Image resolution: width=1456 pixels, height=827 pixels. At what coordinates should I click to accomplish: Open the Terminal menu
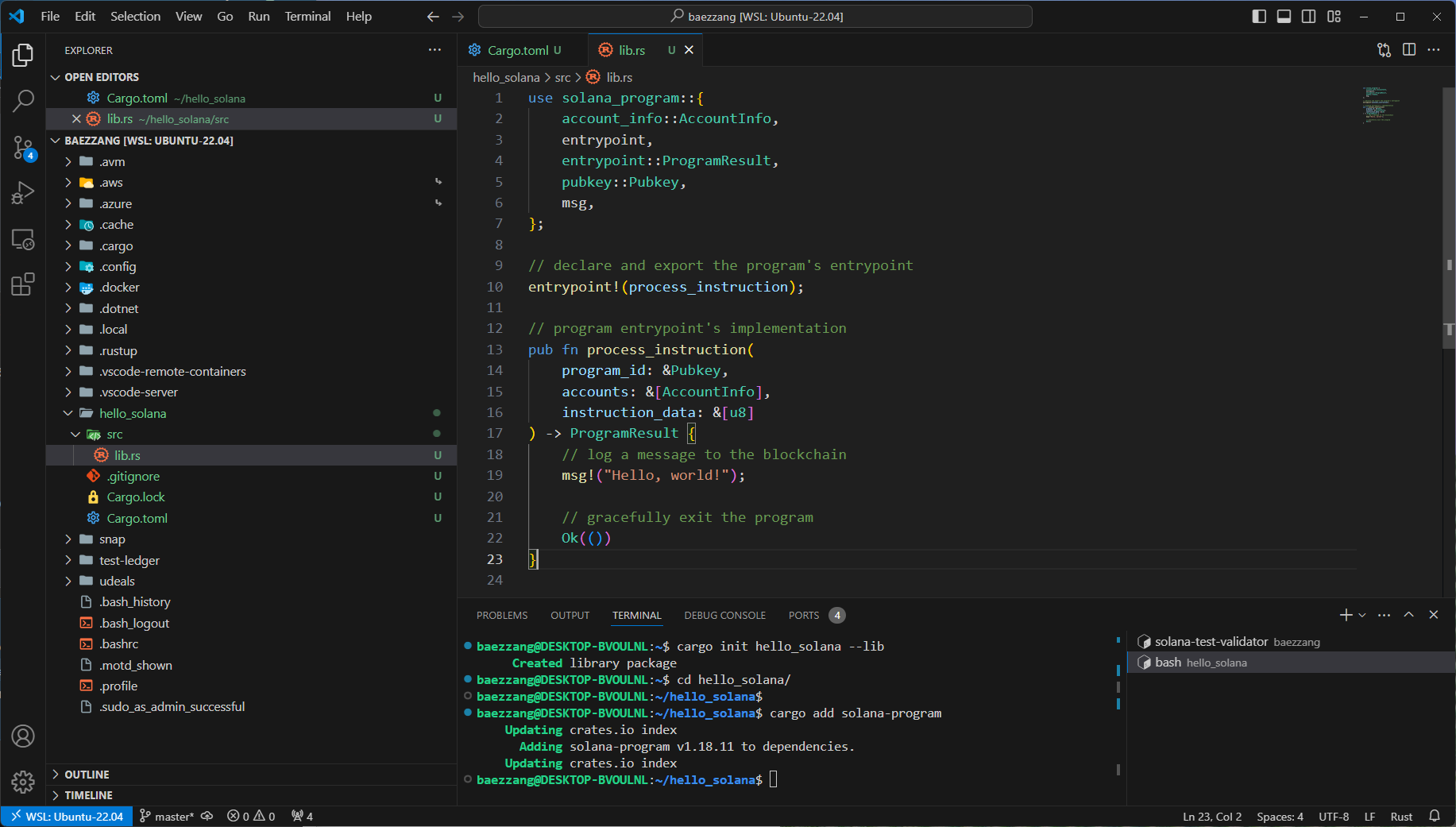(x=307, y=17)
